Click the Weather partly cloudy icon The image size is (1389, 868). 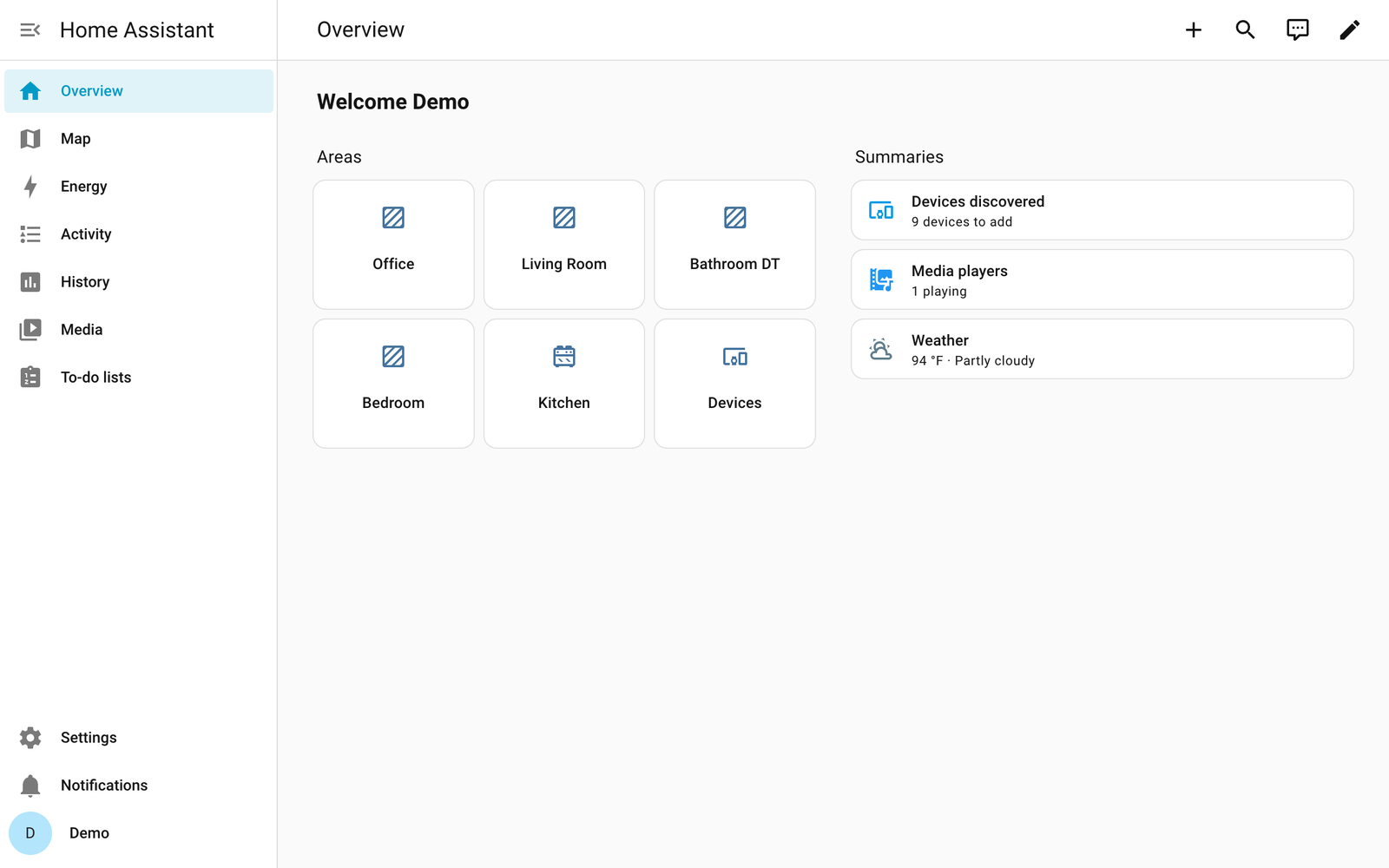(881, 349)
